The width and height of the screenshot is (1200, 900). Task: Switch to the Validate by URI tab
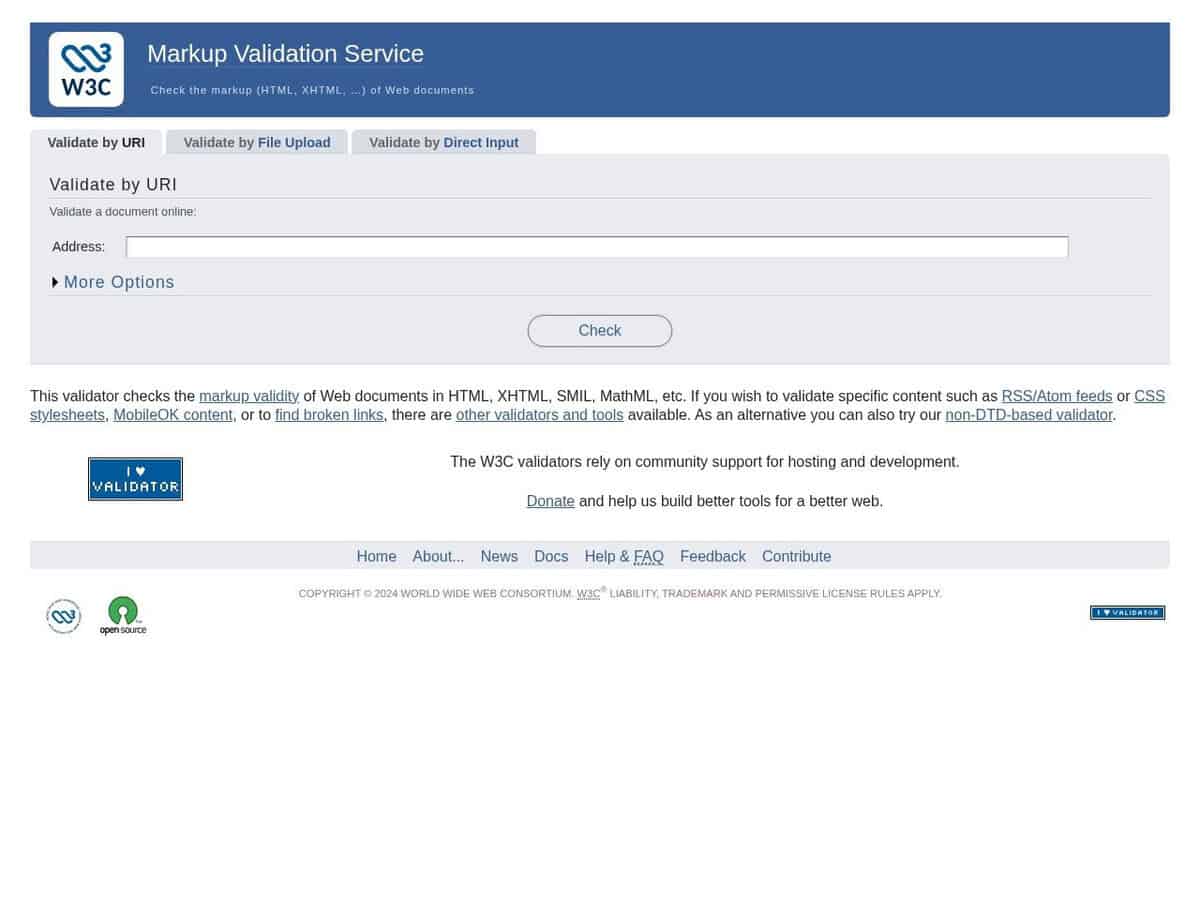click(96, 143)
